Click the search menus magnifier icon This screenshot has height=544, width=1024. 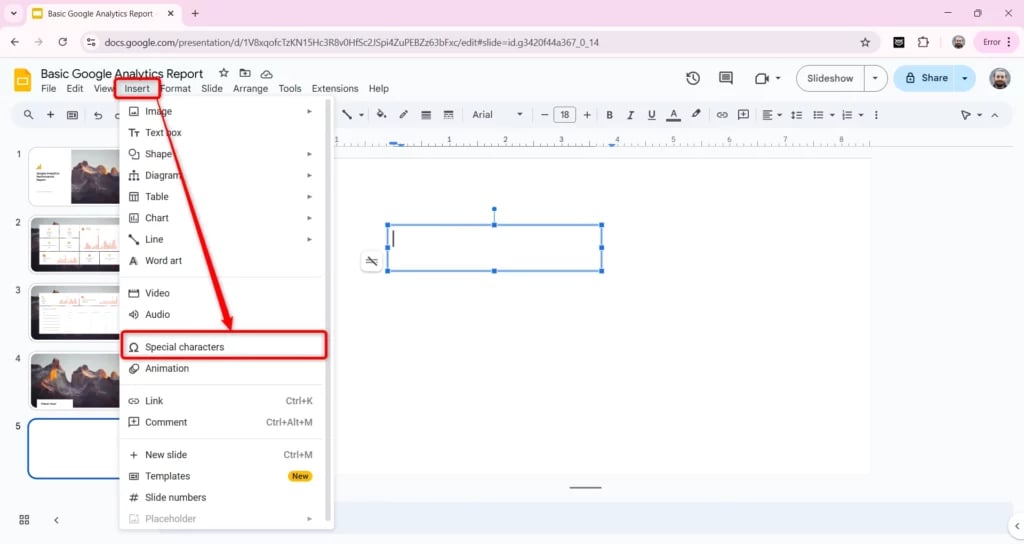click(28, 115)
